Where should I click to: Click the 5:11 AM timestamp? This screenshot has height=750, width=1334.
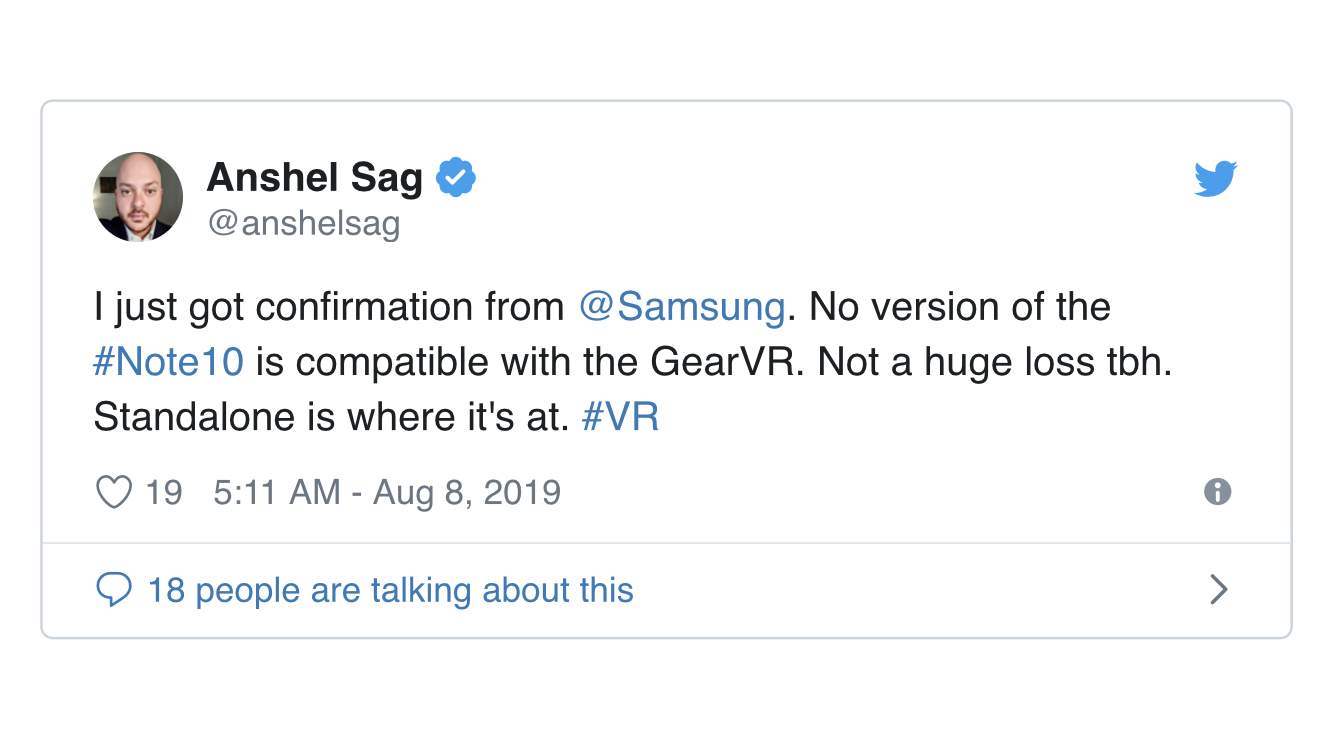pyautogui.click(x=277, y=492)
